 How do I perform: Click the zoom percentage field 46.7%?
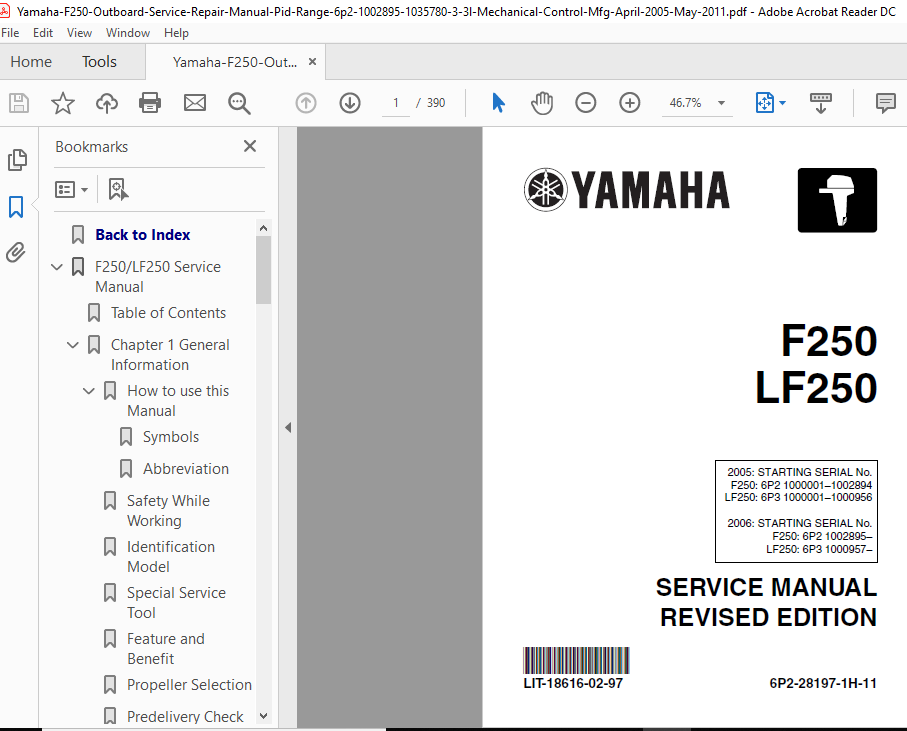(685, 103)
